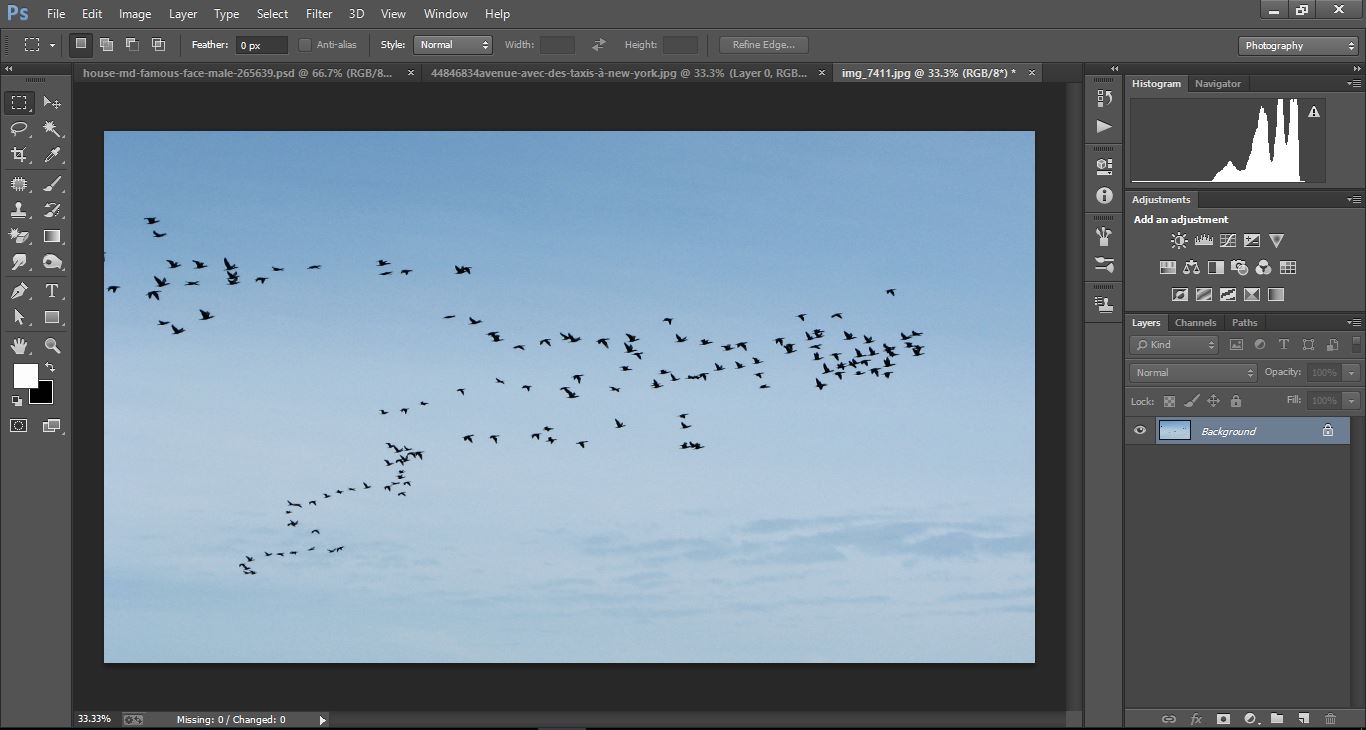
Task: Select the Horizontal Type tool
Action: pos(53,291)
